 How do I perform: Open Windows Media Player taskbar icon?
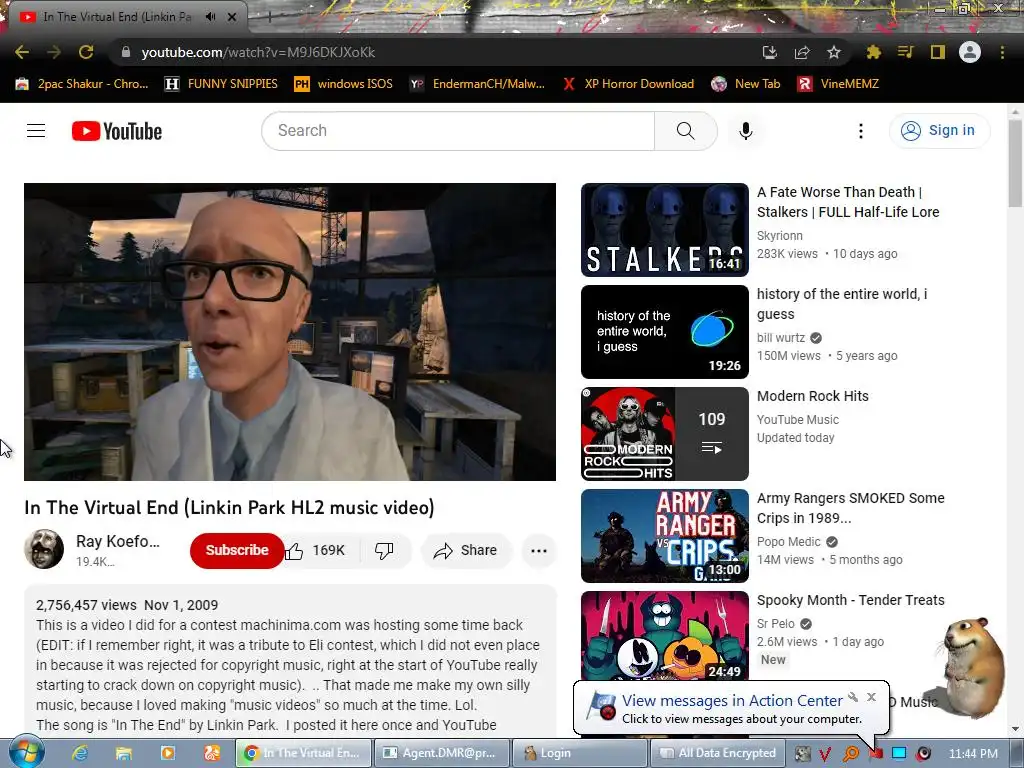pos(168,753)
